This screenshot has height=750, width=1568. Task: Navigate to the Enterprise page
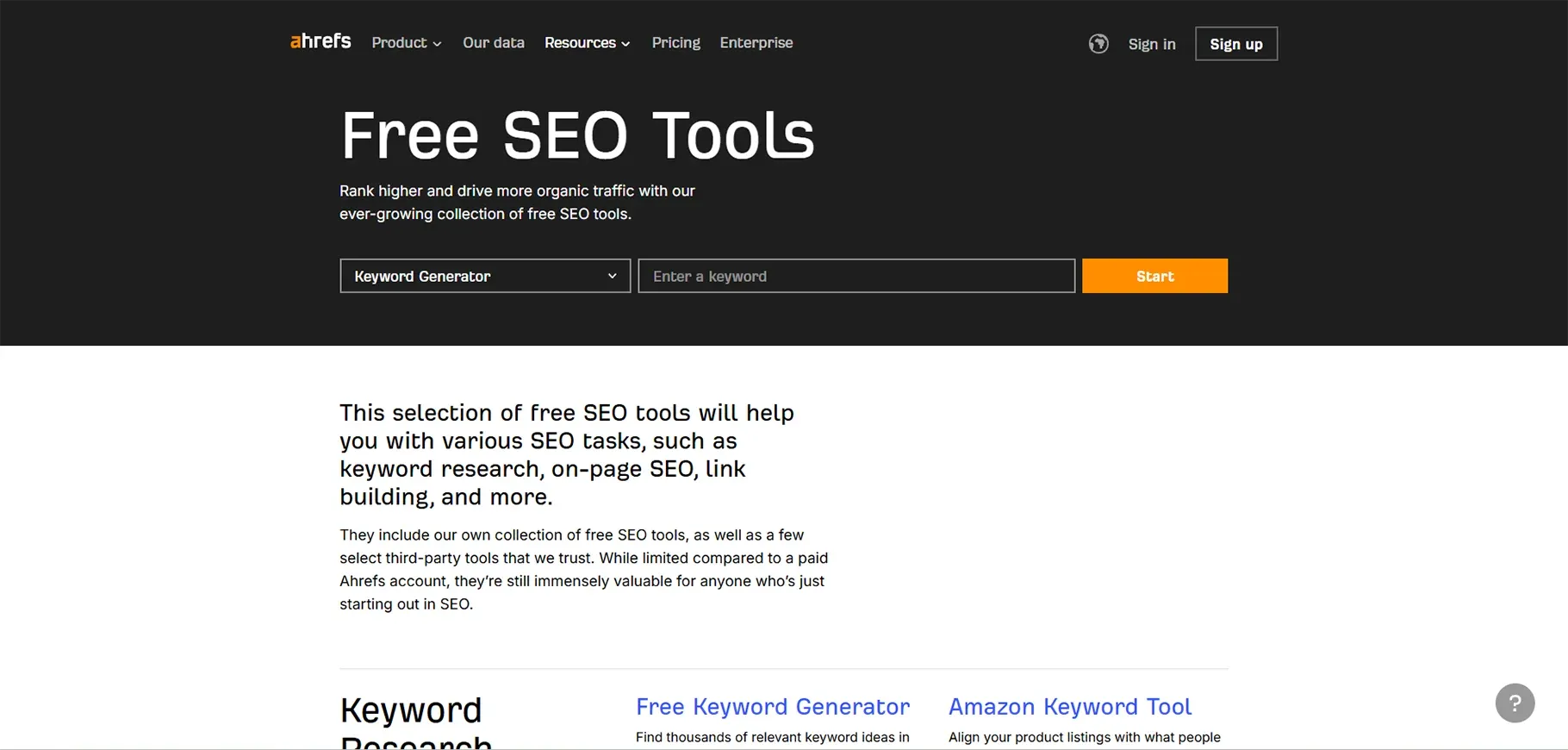tap(756, 43)
